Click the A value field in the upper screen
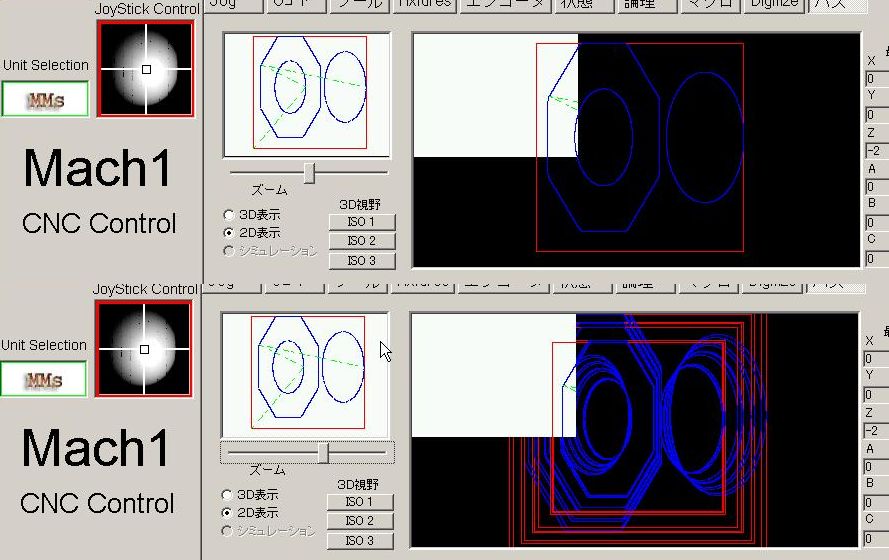889x560 pixels. (877, 186)
